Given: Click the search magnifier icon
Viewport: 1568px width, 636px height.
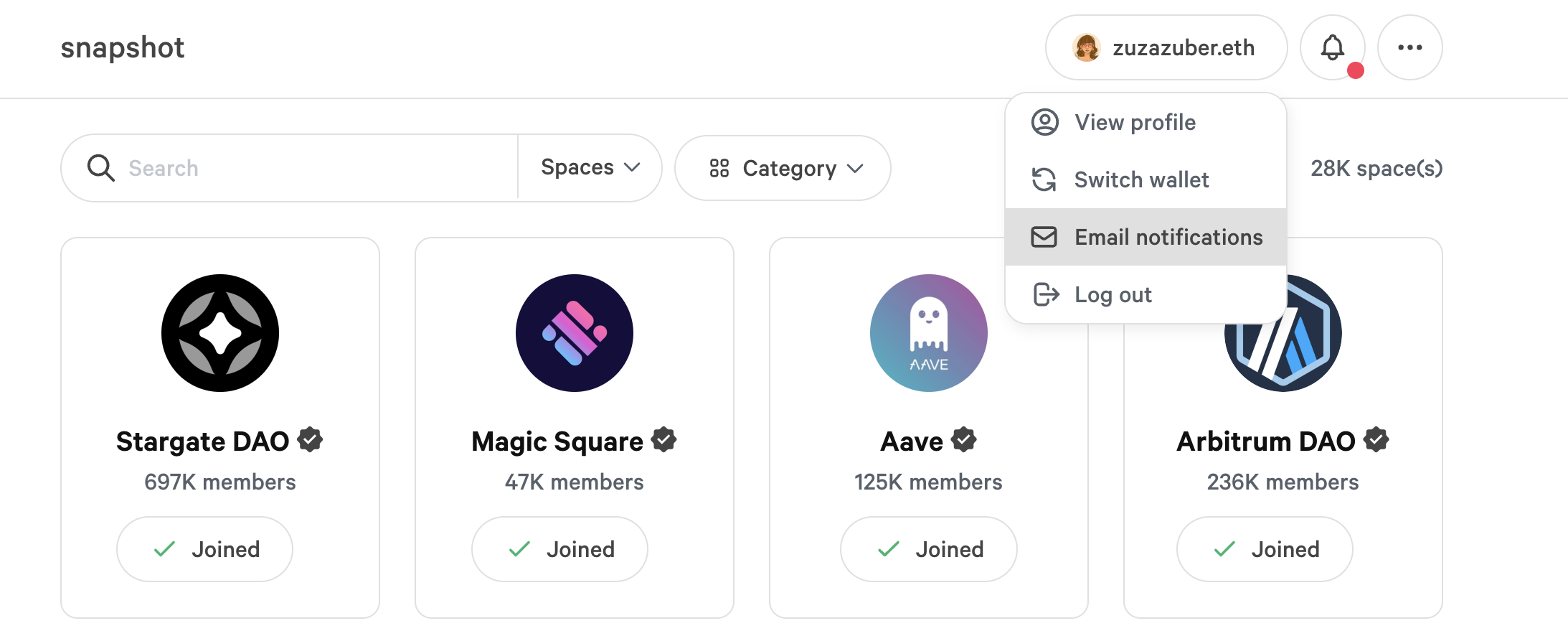Looking at the screenshot, I should point(100,168).
